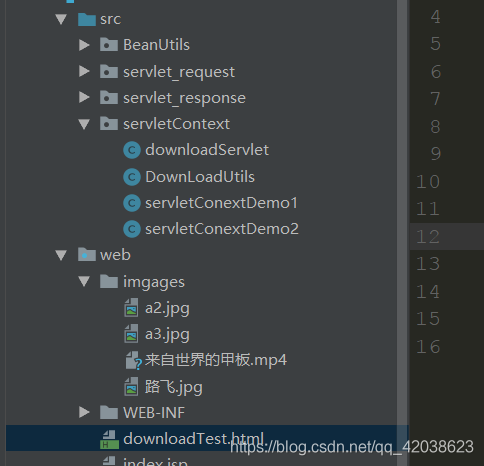484x466 pixels.
Task: Click the imgages folder icon
Action: pos(109,281)
